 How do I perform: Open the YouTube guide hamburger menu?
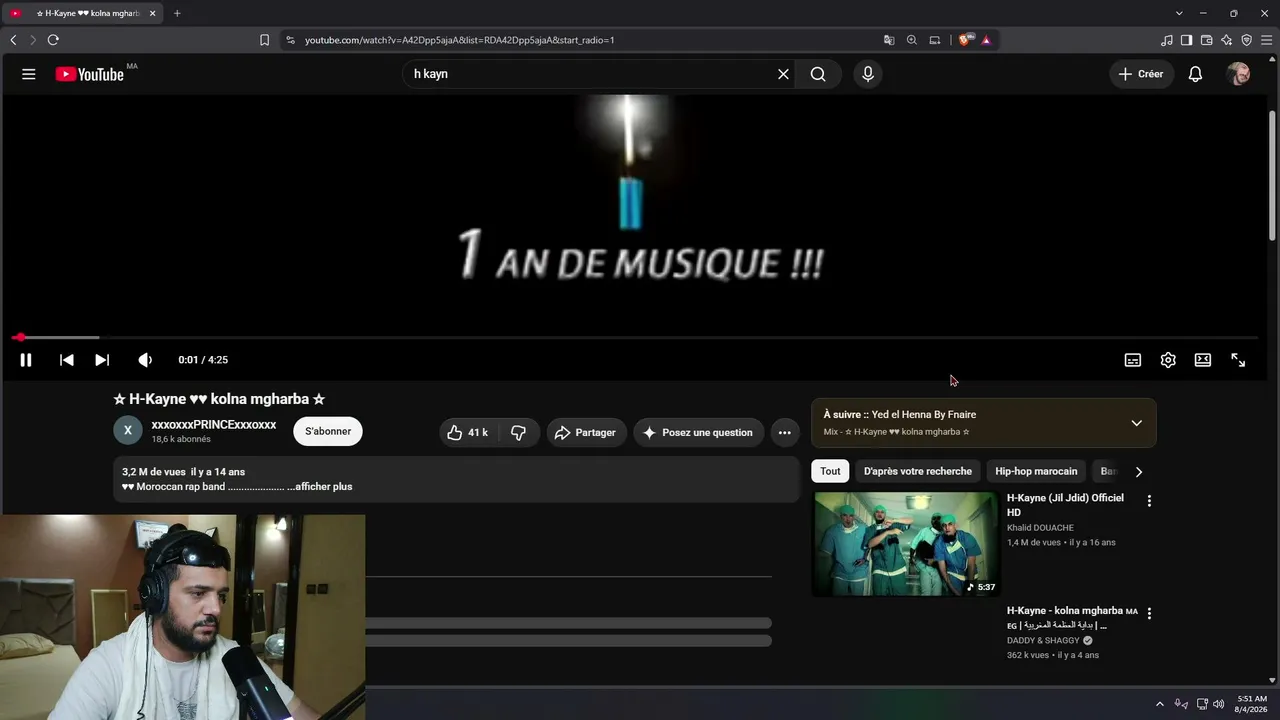(29, 74)
